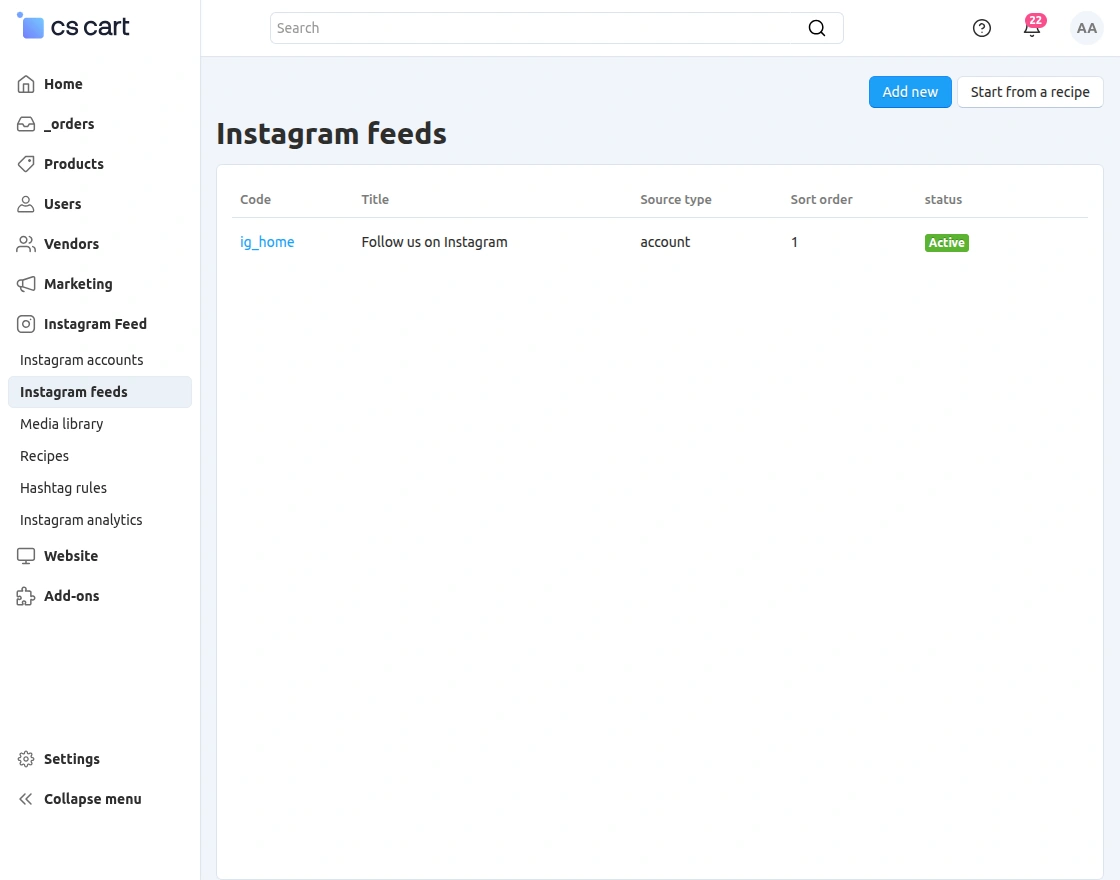Open Settings menu label
Viewport: 1120px width, 880px height.
click(x=71, y=759)
